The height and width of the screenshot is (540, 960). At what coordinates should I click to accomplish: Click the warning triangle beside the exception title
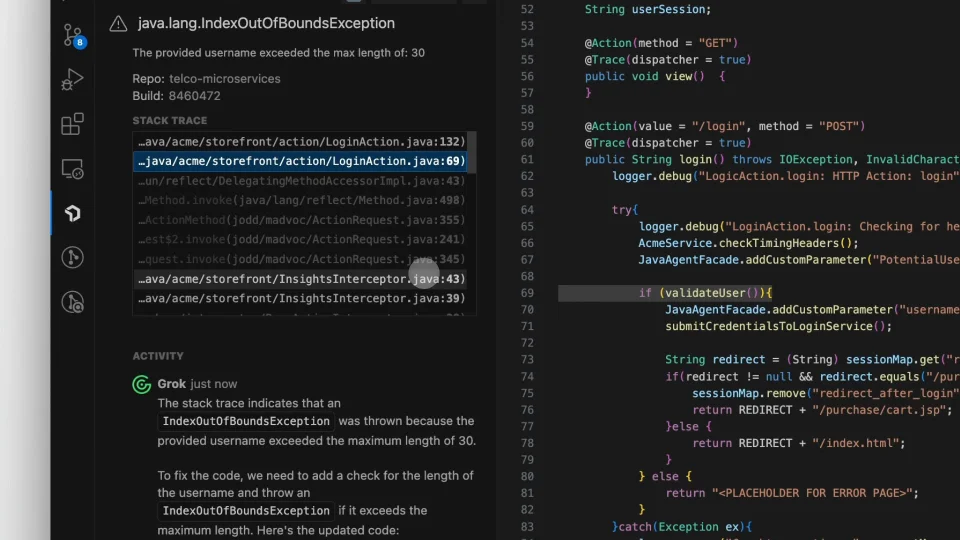[x=118, y=24]
